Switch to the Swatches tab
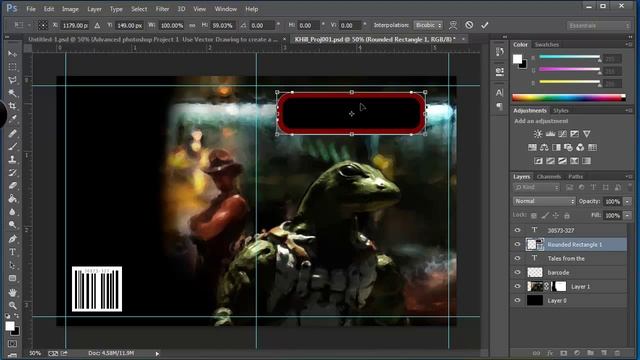 (547, 44)
